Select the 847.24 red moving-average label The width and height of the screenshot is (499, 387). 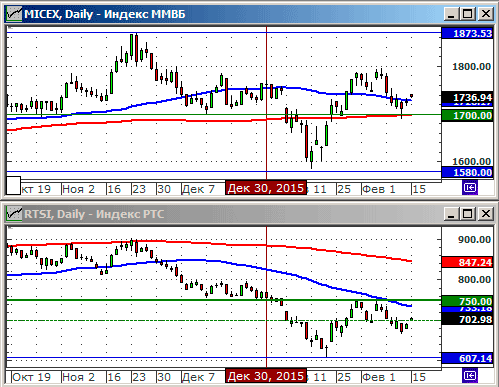(x=467, y=262)
